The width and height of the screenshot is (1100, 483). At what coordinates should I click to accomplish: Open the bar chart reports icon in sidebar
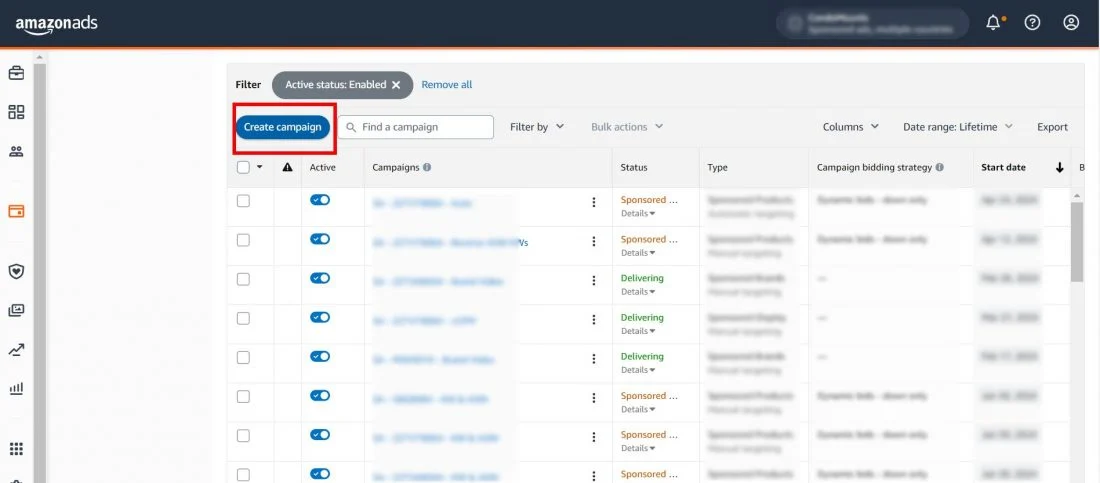pos(16,388)
